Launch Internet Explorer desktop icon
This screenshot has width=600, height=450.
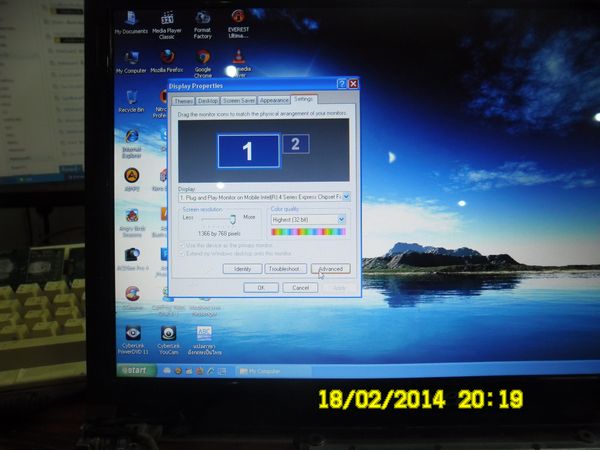point(132,144)
